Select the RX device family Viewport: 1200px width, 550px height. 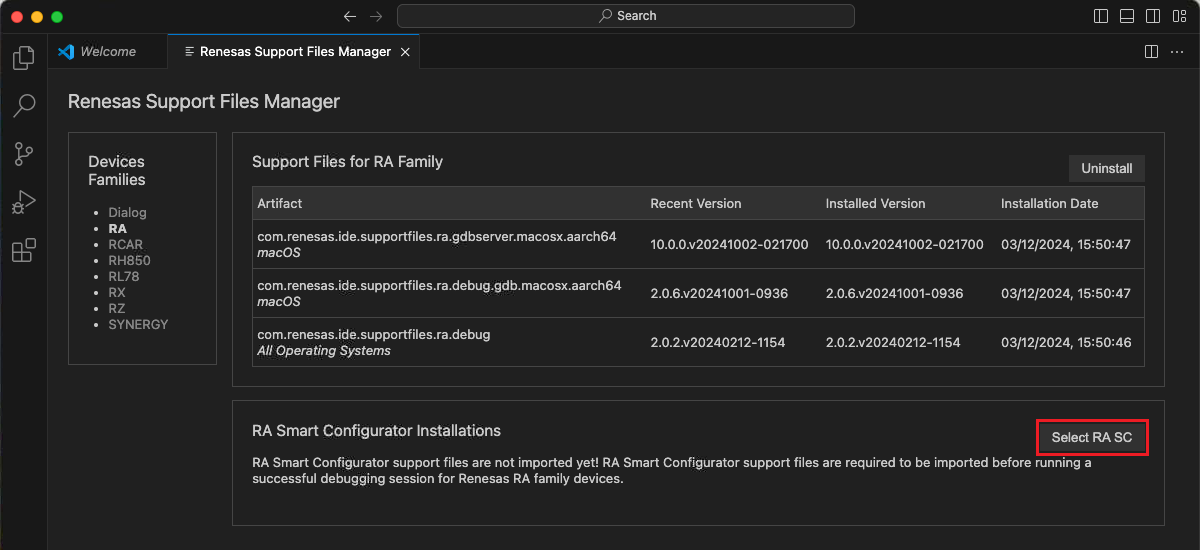point(117,292)
